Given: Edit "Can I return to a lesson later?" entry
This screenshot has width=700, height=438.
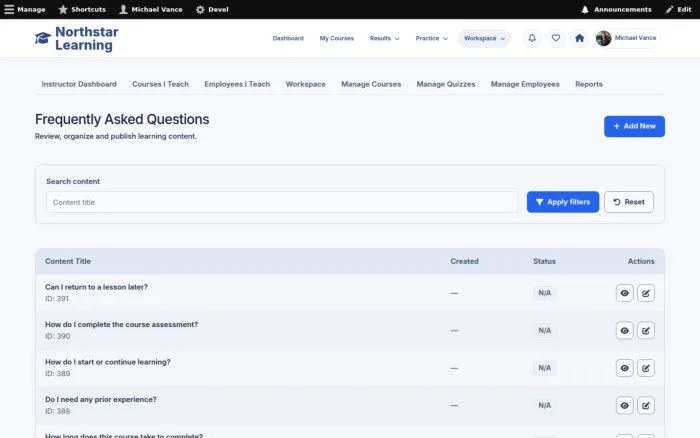Looking at the screenshot, I should pyautogui.click(x=646, y=293).
